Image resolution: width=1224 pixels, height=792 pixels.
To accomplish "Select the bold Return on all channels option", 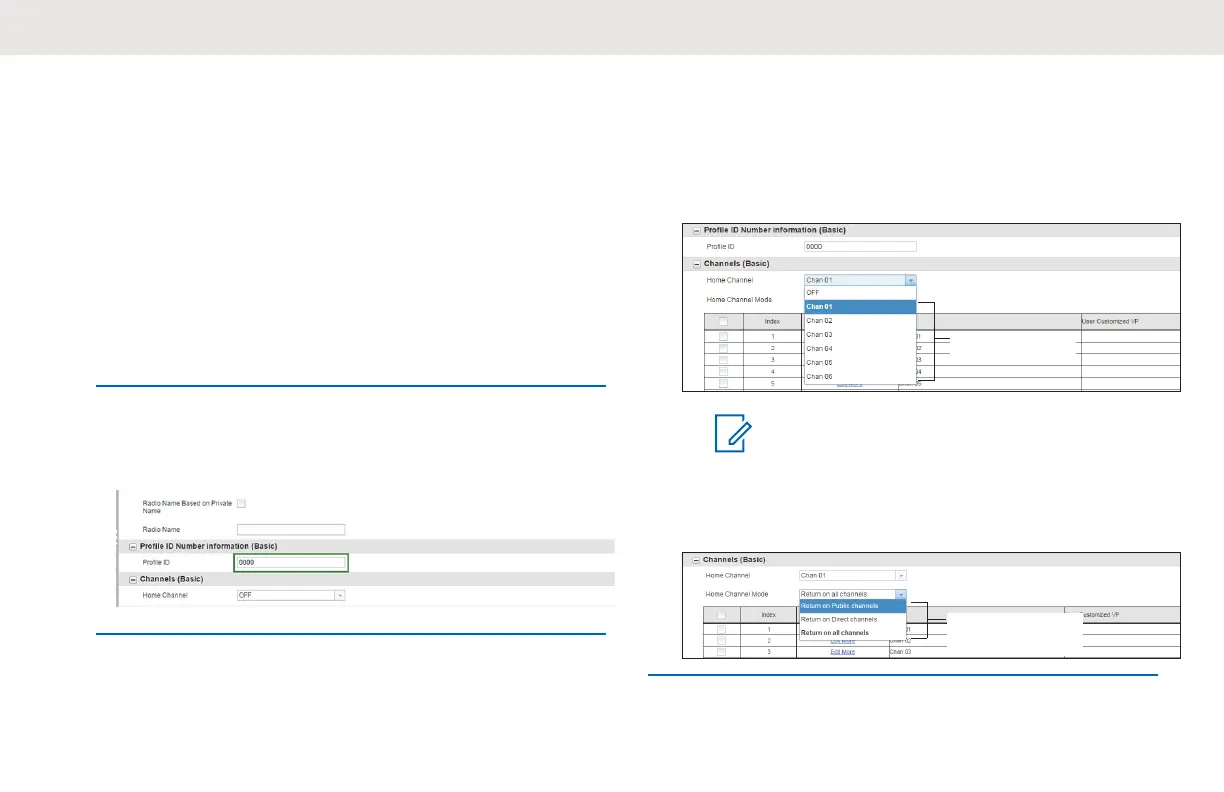I will pyautogui.click(x=853, y=633).
